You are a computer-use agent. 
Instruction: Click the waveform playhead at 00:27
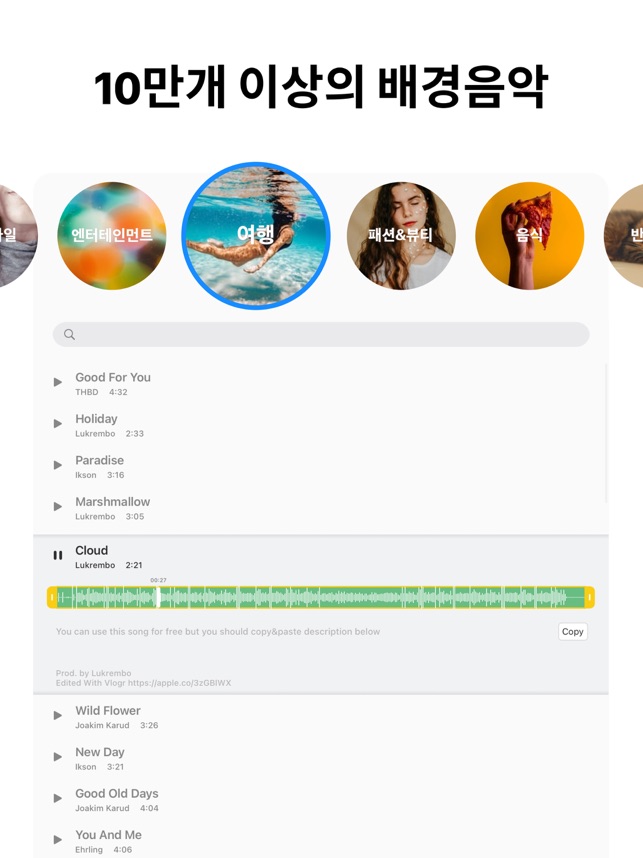point(158,597)
